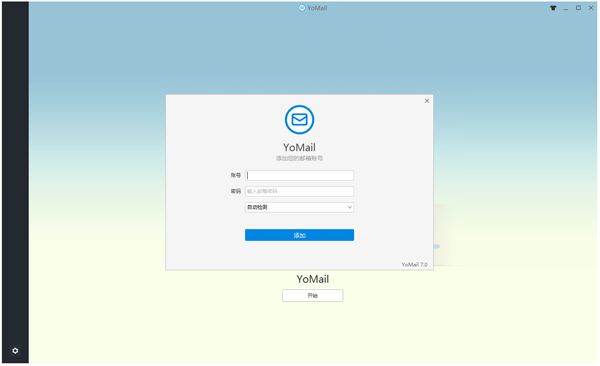Expand the 自动检测 protocol dropdown arrow
The image size is (600, 366).
(349, 207)
